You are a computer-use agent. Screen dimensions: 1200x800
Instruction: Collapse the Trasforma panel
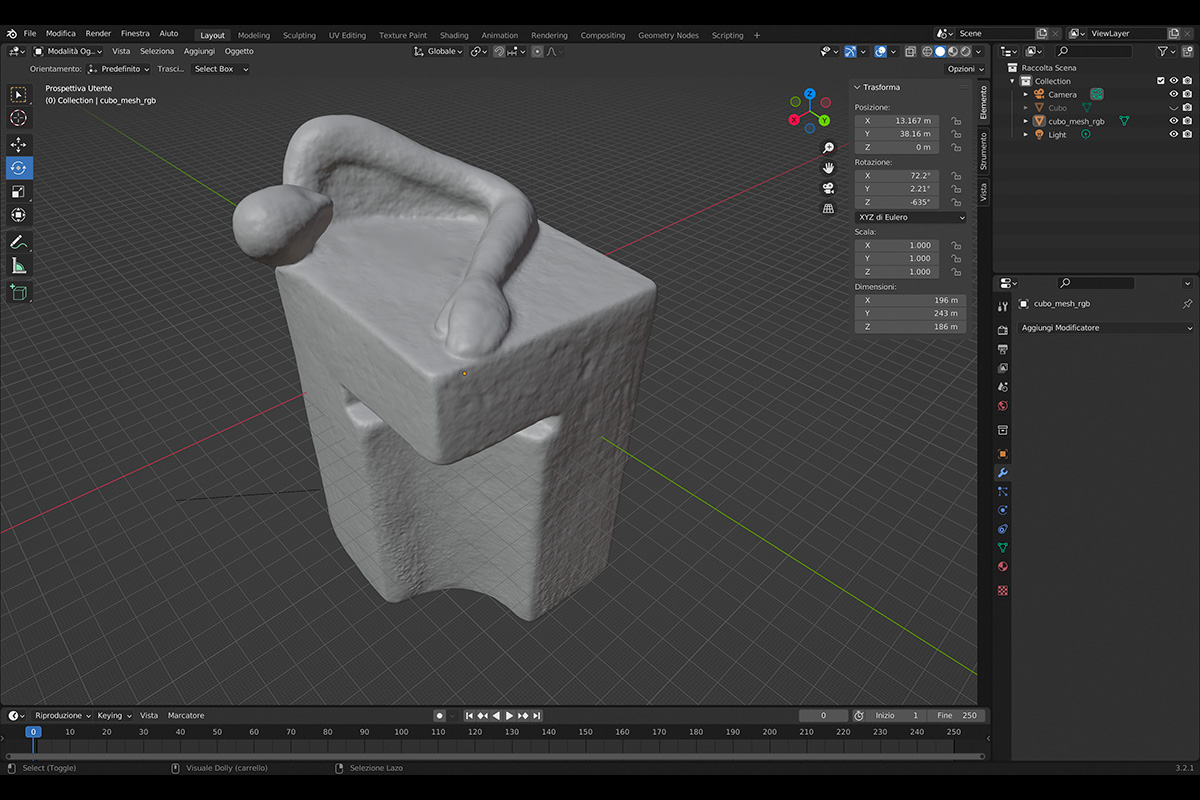coord(858,87)
